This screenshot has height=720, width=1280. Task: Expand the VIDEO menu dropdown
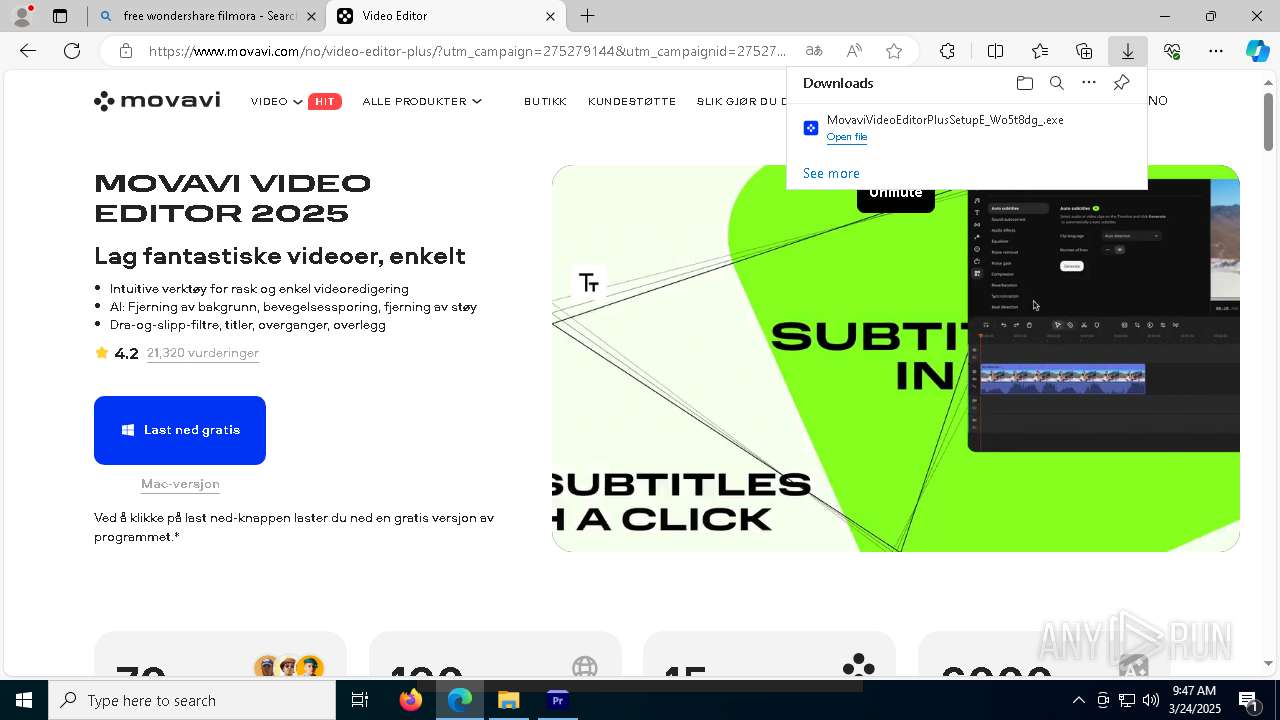[x=277, y=101]
